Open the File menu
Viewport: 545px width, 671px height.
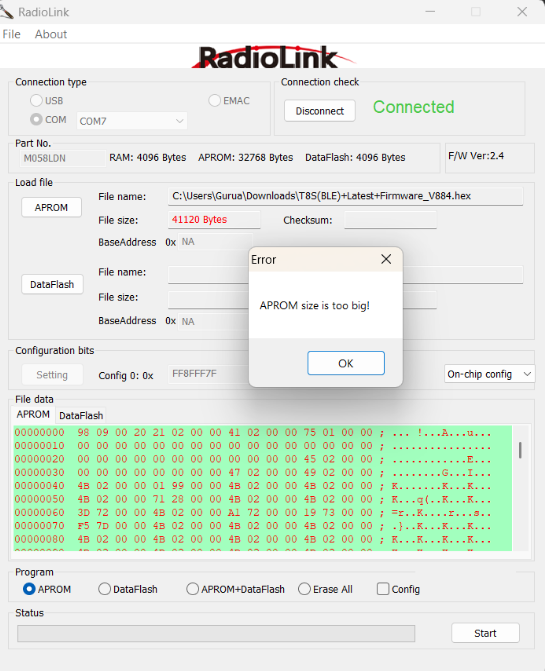[x=12, y=34]
